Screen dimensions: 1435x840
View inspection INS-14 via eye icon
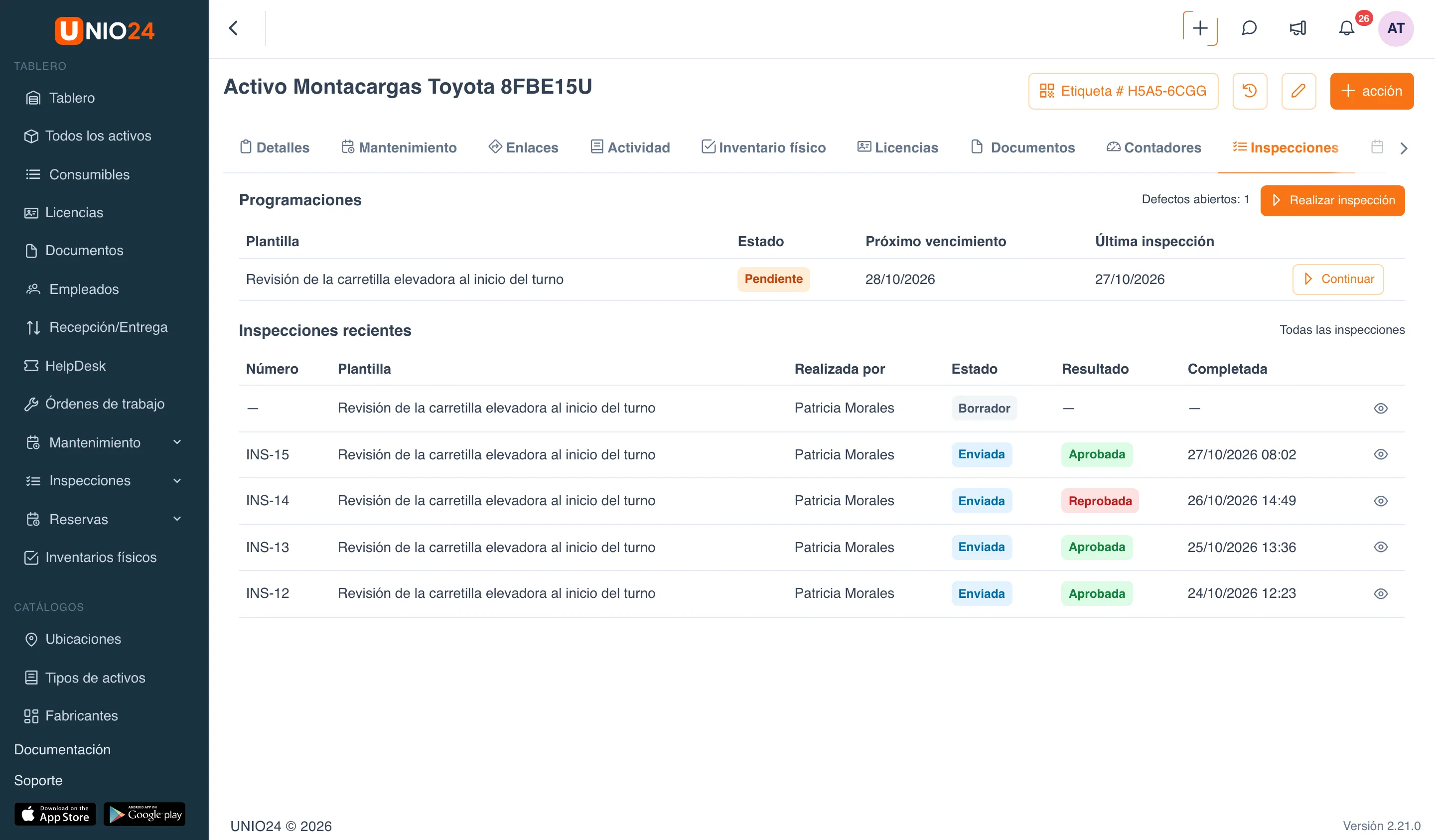point(1380,501)
